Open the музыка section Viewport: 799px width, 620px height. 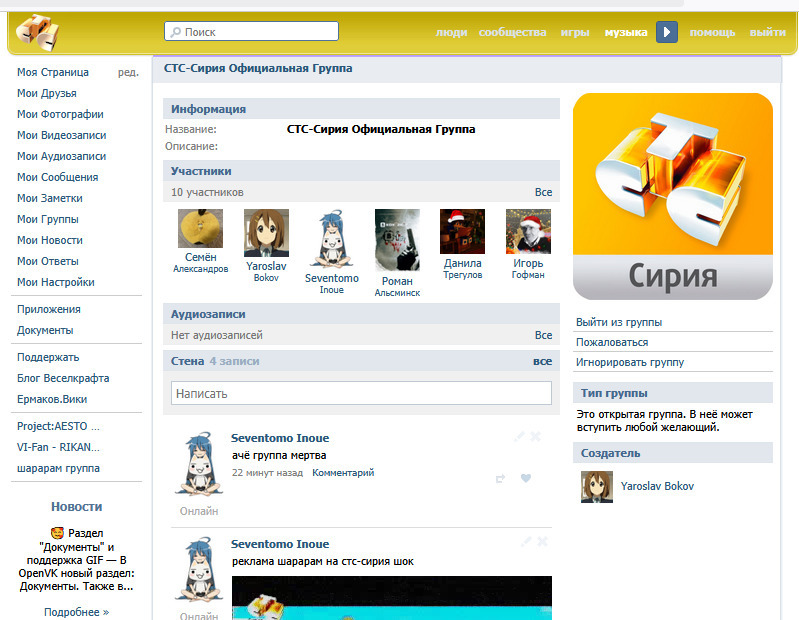[626, 32]
